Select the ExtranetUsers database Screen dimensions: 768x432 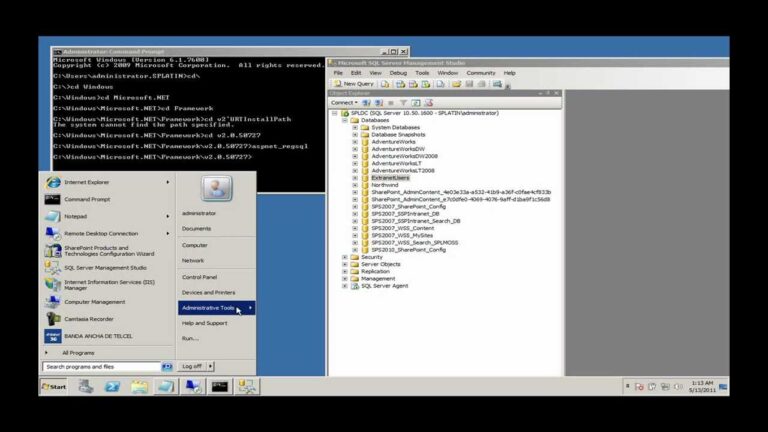[x=390, y=178]
